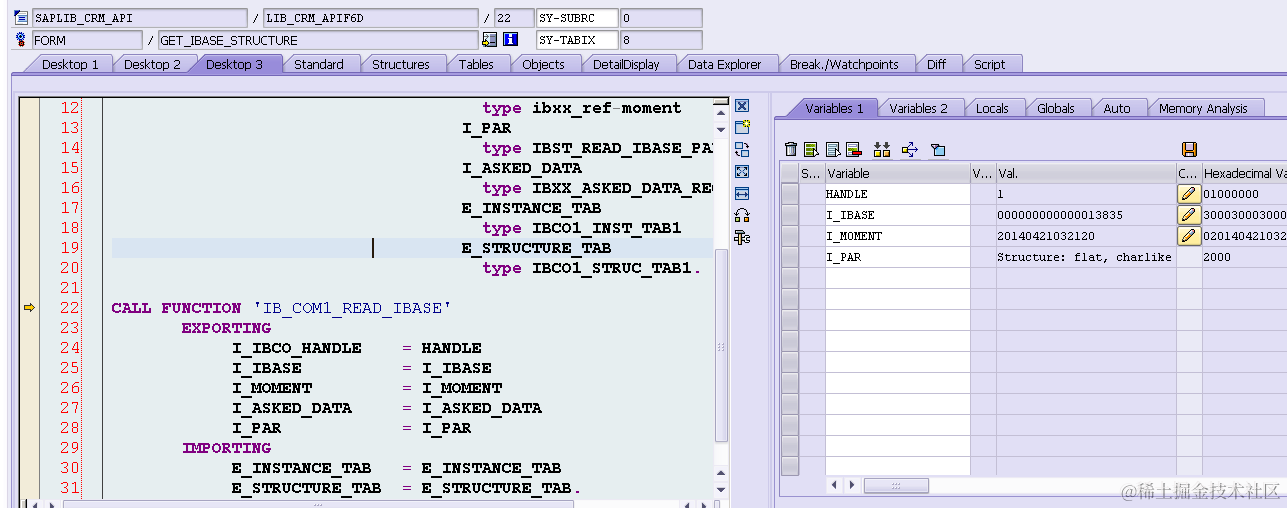Click the row selector for HANDLE row
This screenshot has width=1287, height=508.
(790, 194)
